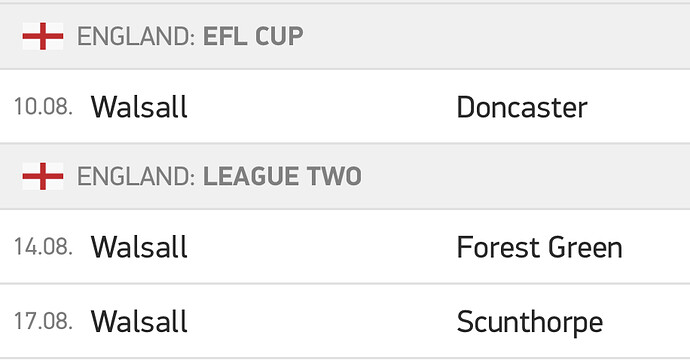The image size is (690, 360).
Task: Collapse the England League Two header bar
Action: coord(345,176)
